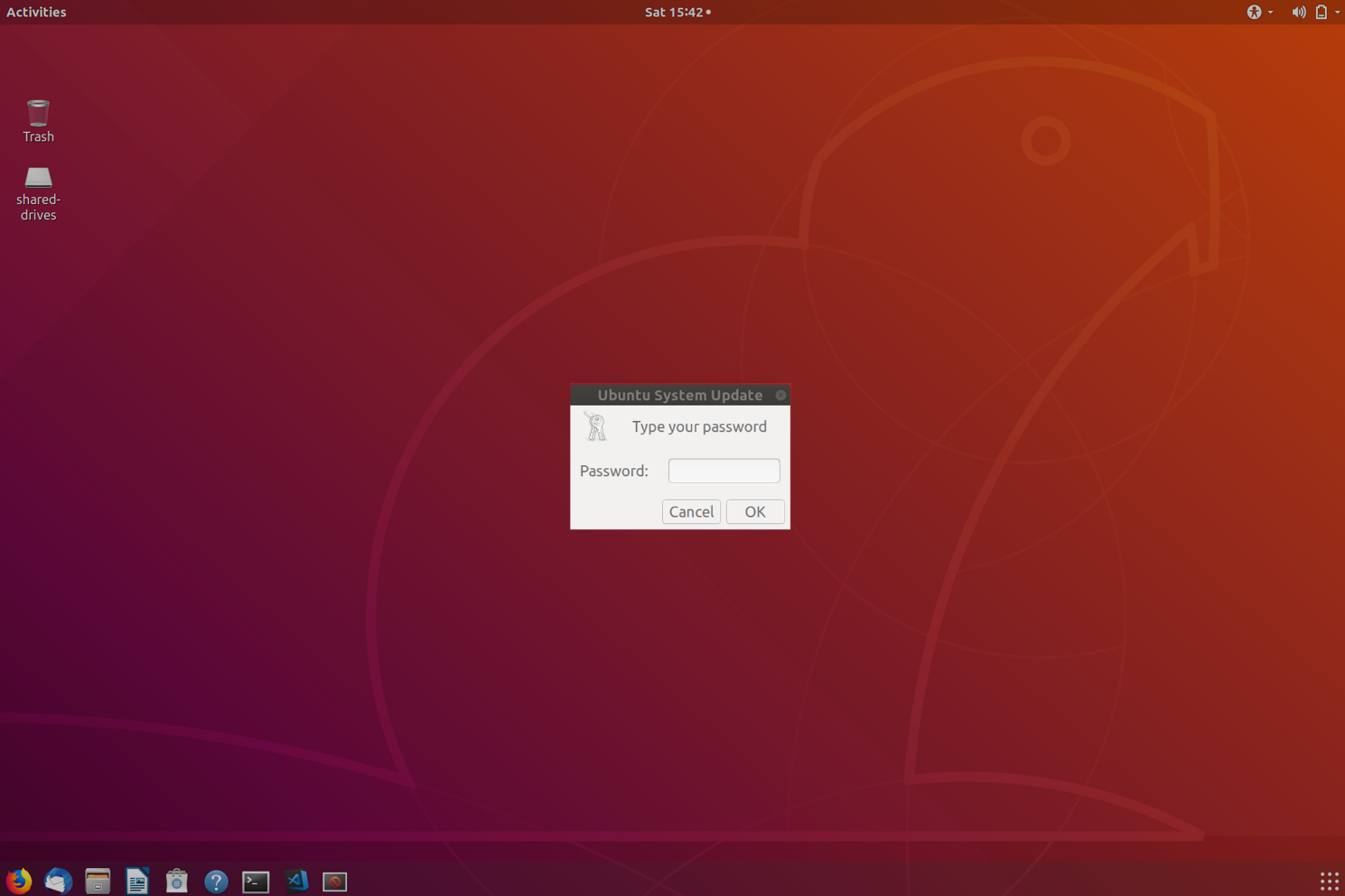Launch LibreOffice Writer from the dock
Image resolution: width=1345 pixels, height=896 pixels.
[x=137, y=881]
